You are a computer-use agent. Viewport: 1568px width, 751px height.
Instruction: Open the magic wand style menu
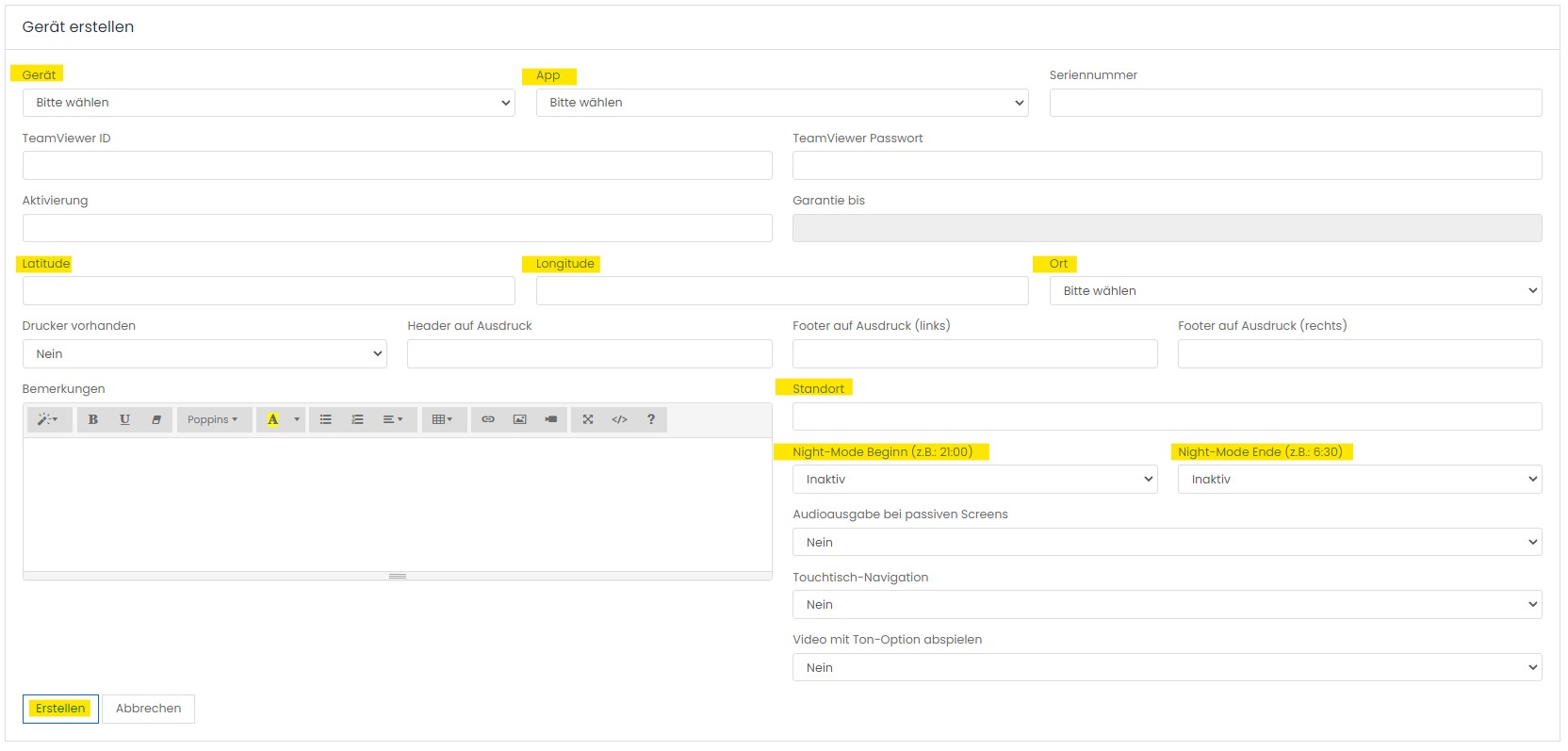click(x=48, y=419)
